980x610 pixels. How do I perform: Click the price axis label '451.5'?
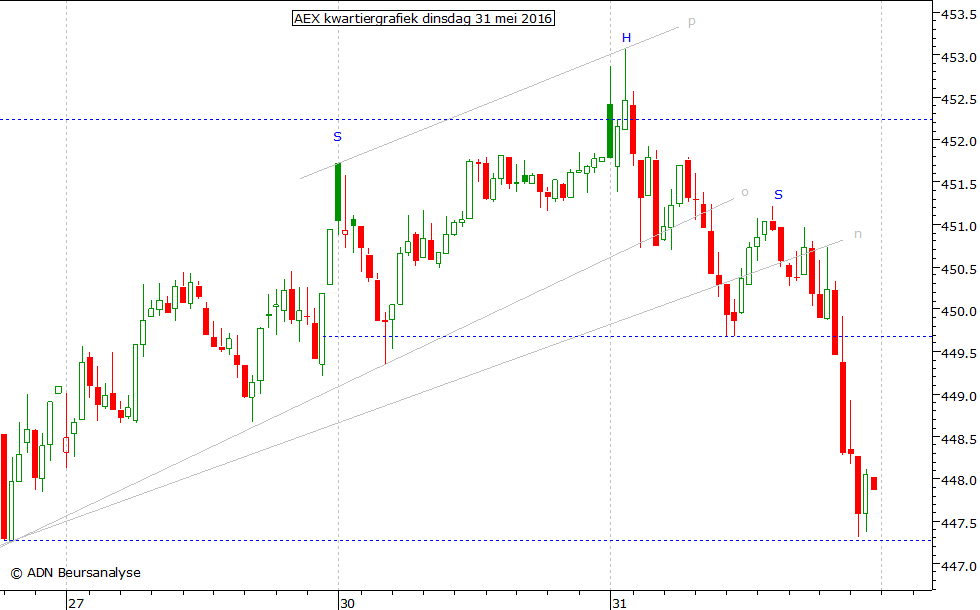pyautogui.click(x=959, y=184)
